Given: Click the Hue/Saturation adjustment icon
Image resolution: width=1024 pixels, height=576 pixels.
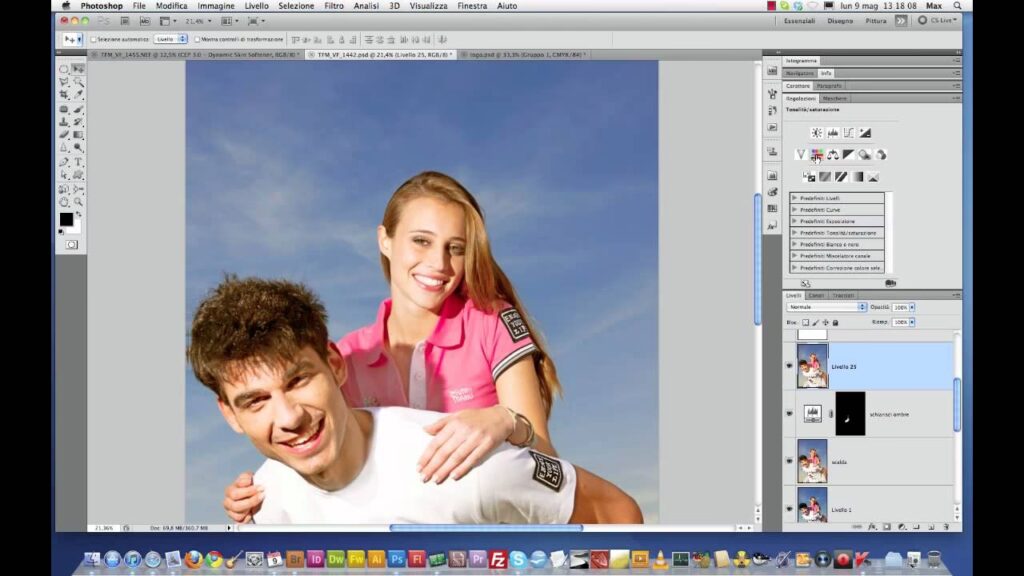Looking at the screenshot, I should pyautogui.click(x=816, y=155).
